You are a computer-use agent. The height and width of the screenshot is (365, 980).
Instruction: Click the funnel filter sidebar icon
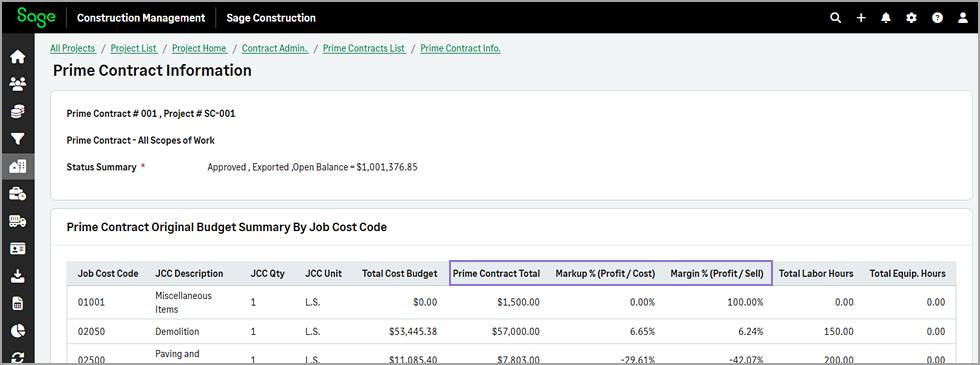(x=18, y=139)
